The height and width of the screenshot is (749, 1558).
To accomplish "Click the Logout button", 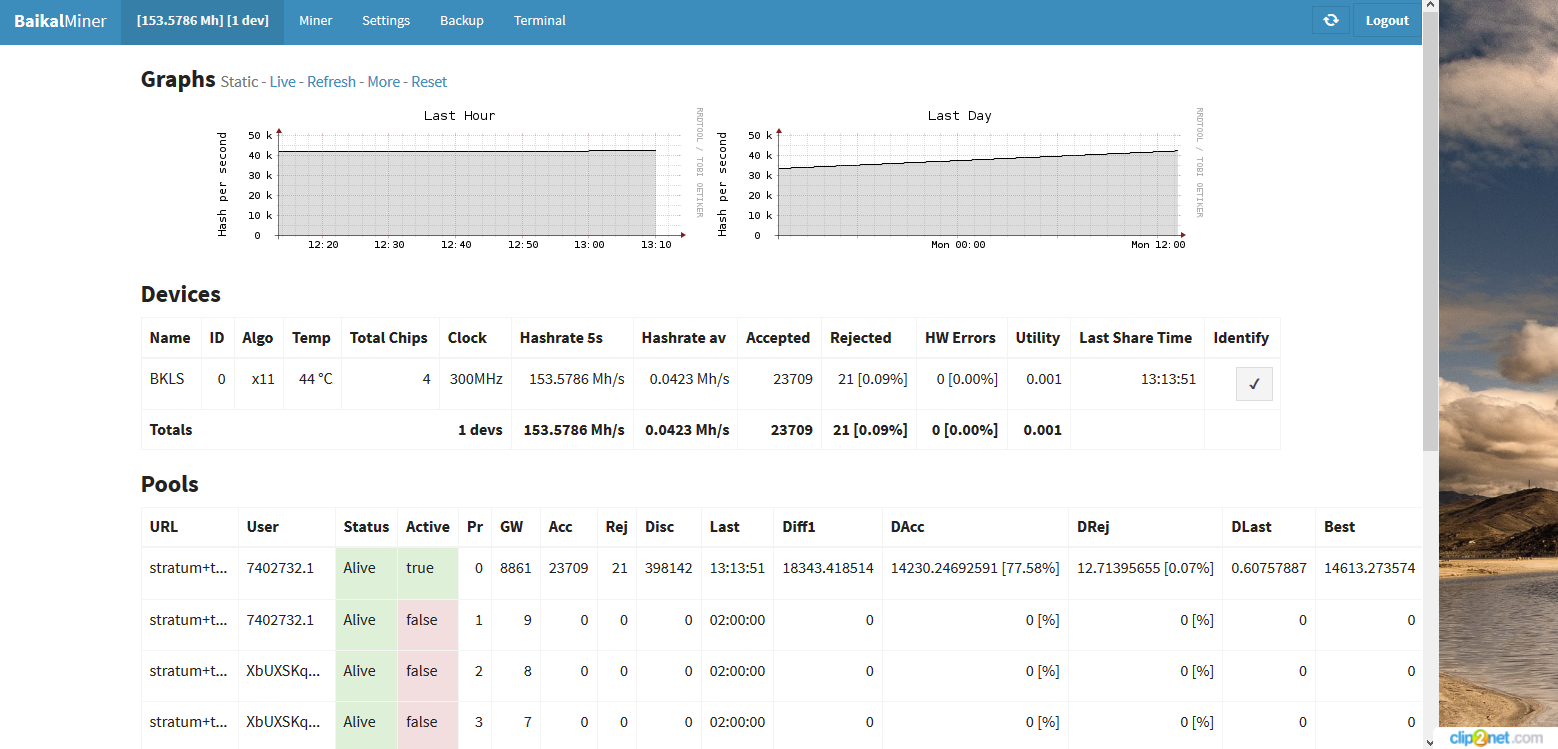I will coord(1386,21).
